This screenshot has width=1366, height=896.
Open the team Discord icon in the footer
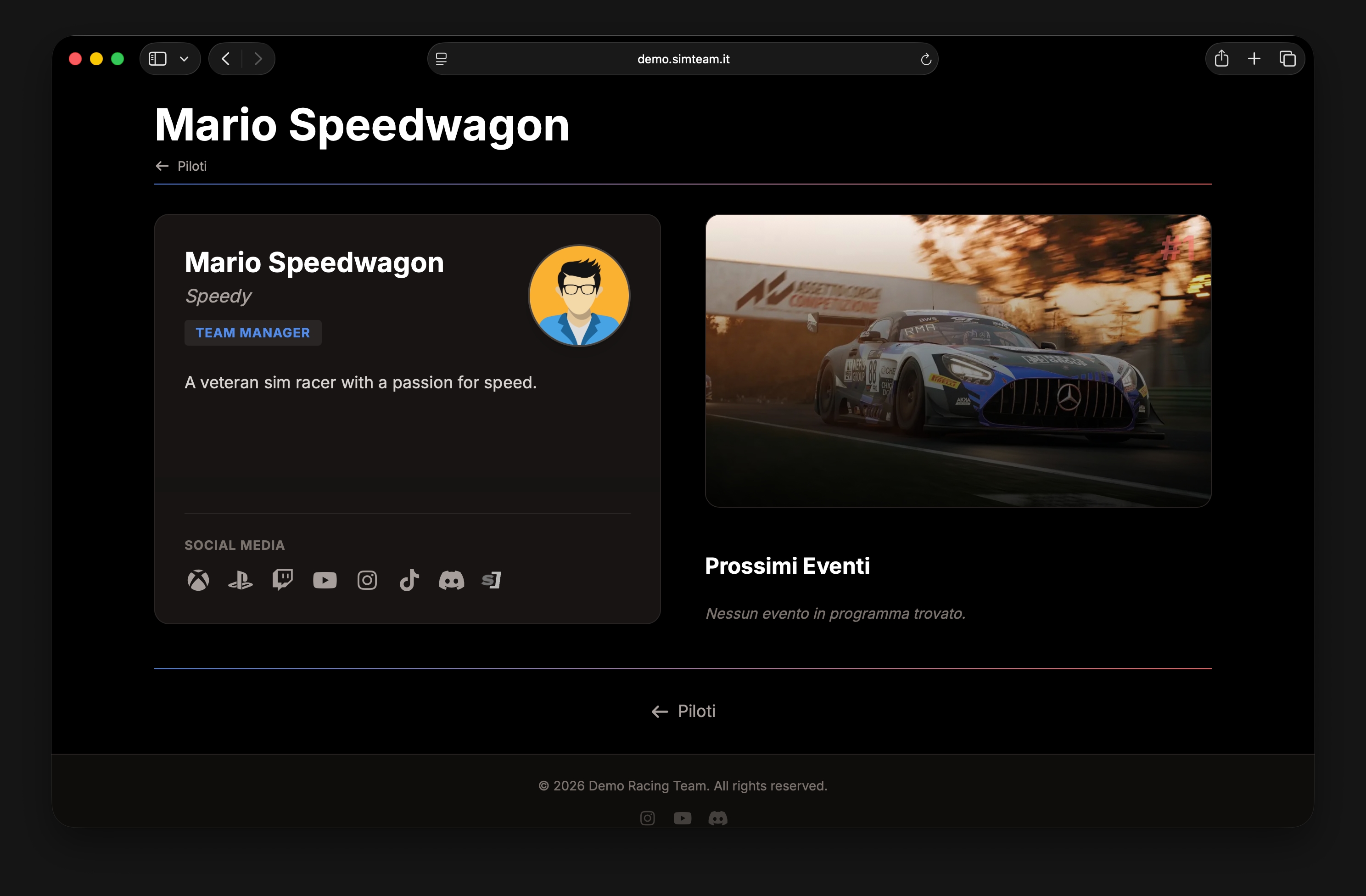pyautogui.click(x=718, y=818)
